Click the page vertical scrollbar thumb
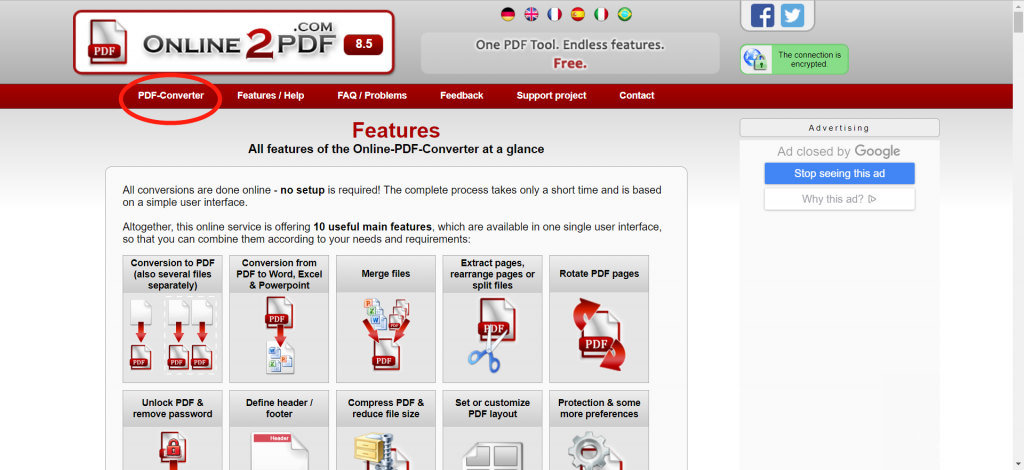Screen dimensions: 1024x470 [x=1018, y=22]
